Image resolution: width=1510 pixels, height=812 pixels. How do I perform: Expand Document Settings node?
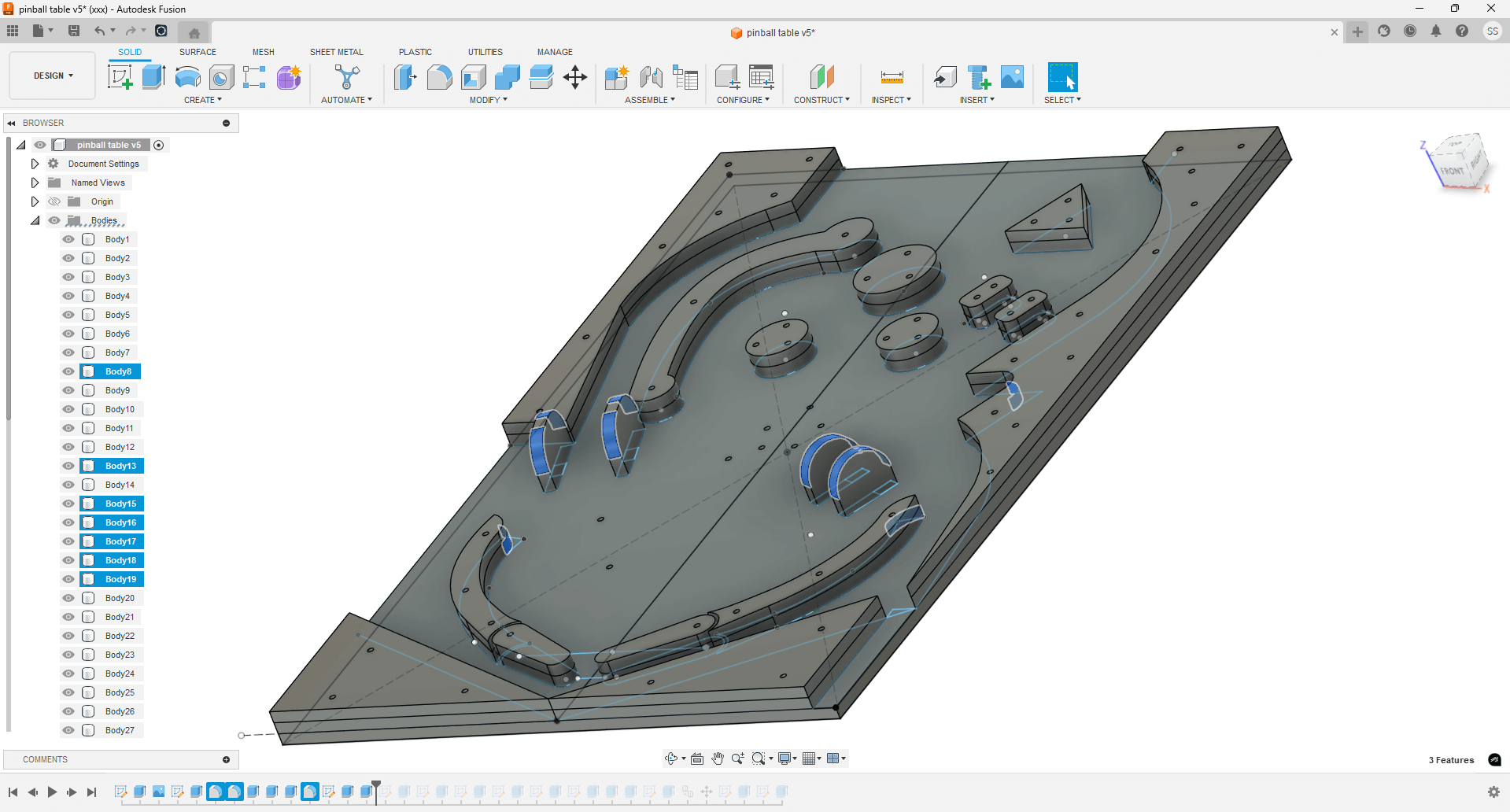coord(35,164)
